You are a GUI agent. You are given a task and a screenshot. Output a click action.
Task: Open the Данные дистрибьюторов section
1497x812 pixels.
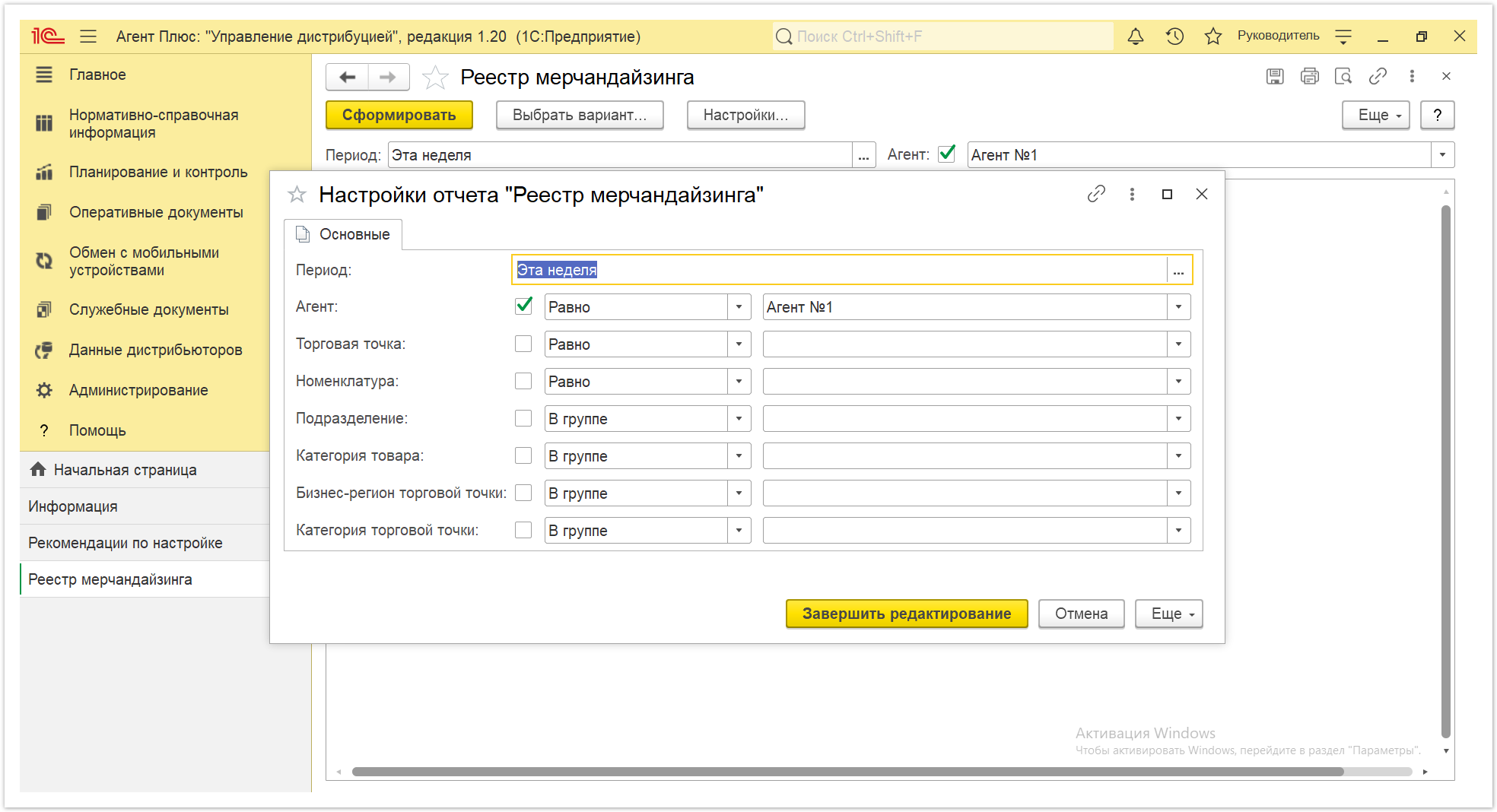(155, 350)
